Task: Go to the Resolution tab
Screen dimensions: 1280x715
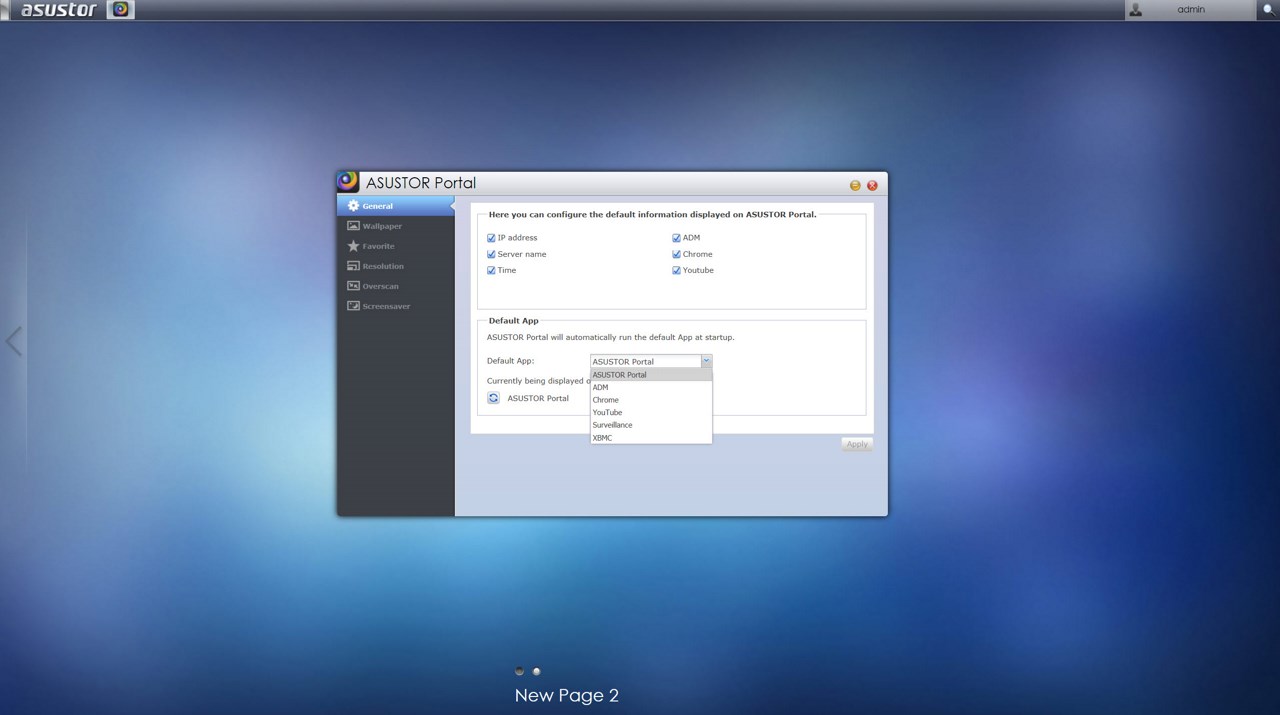Action: click(396, 266)
